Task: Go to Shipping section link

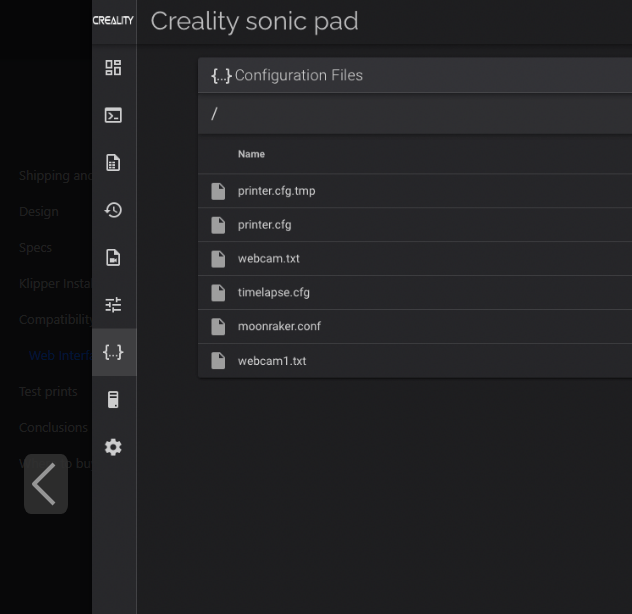Action: [x=56, y=176]
